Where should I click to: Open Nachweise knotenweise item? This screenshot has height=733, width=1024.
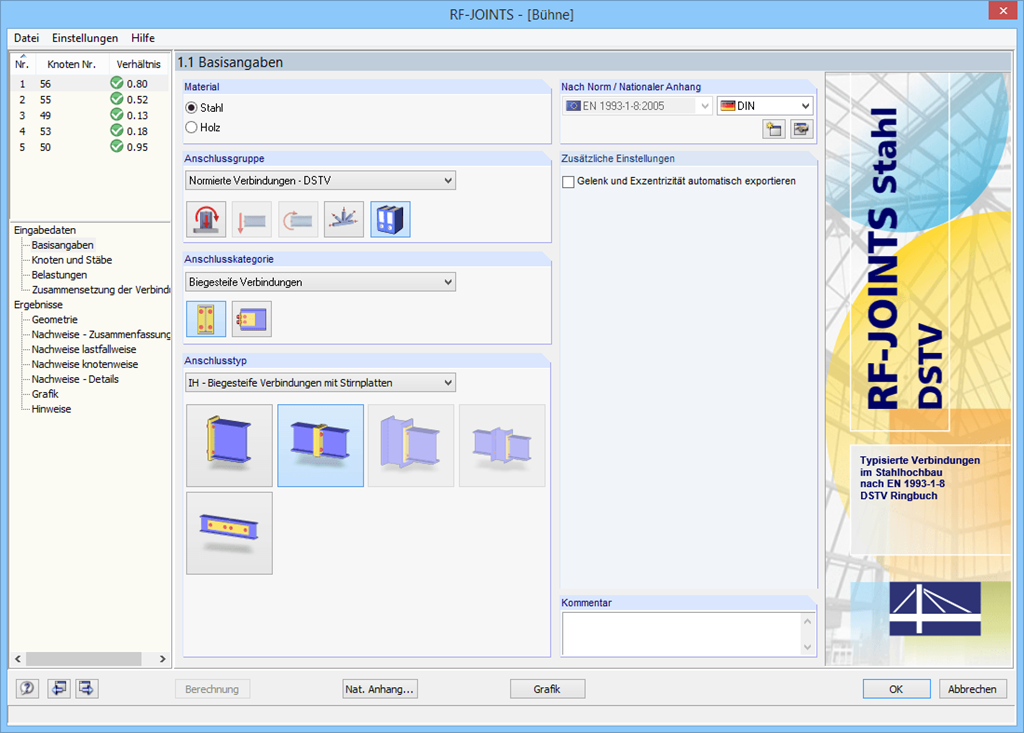pos(85,365)
